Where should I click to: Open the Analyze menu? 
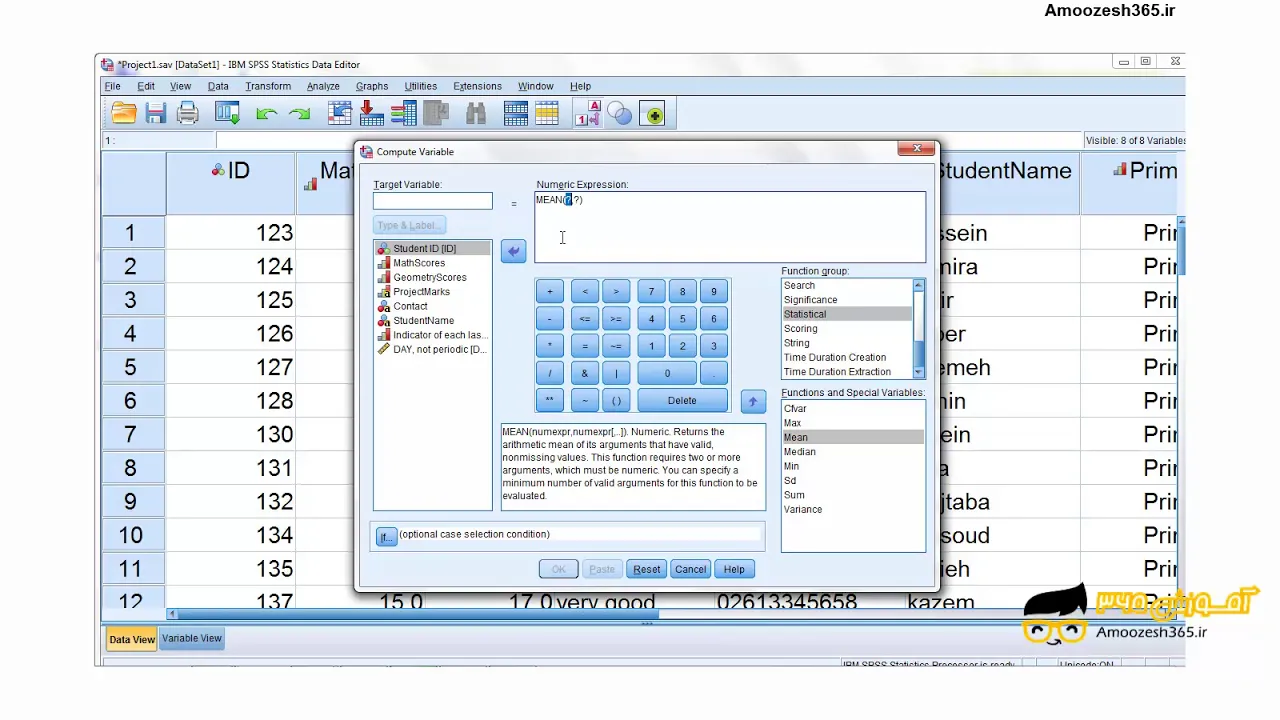coord(323,86)
